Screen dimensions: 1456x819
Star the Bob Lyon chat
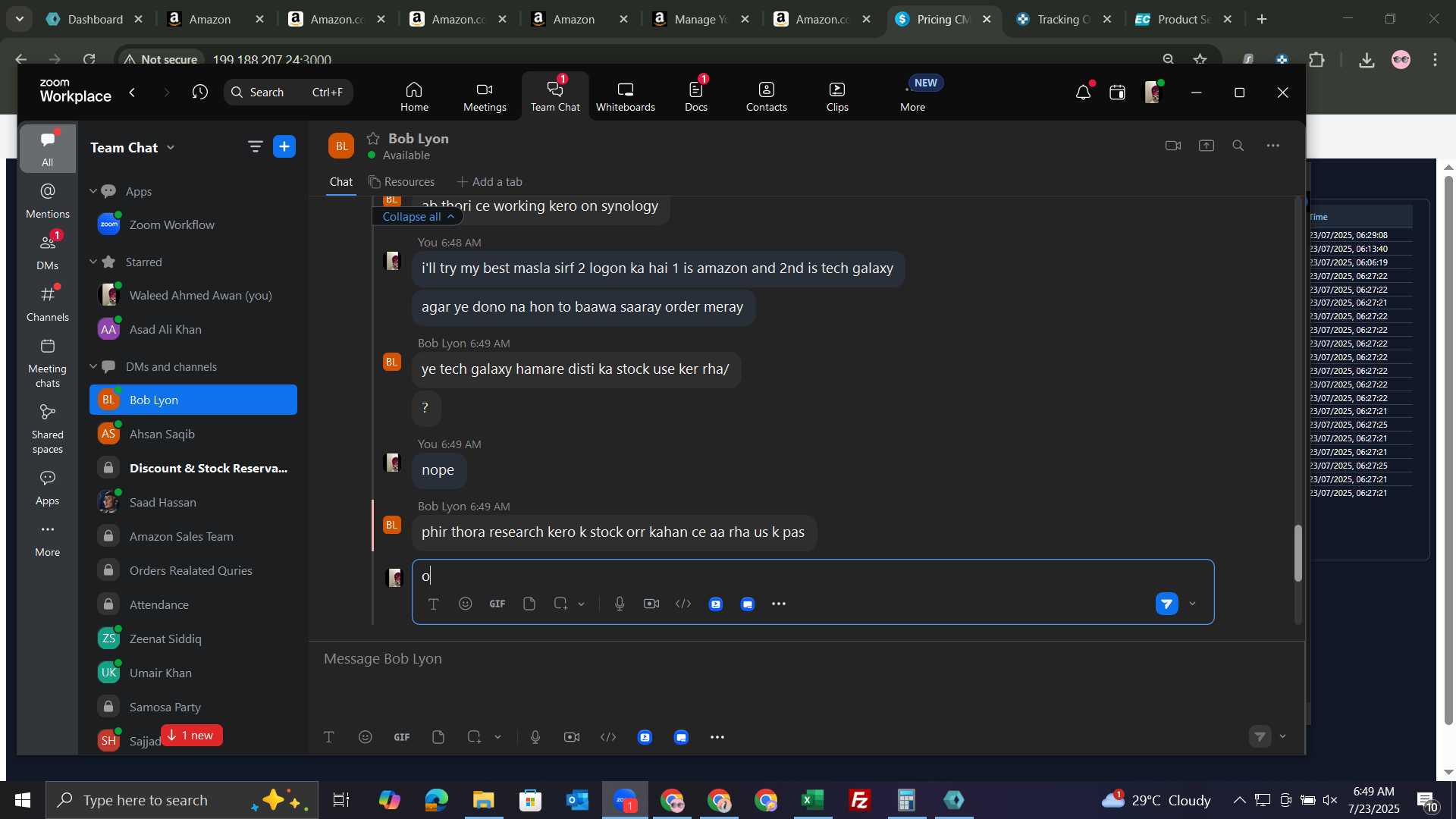click(373, 138)
